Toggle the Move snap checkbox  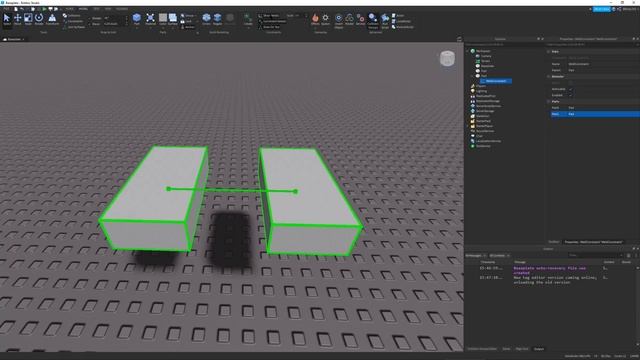click(x=90, y=24)
